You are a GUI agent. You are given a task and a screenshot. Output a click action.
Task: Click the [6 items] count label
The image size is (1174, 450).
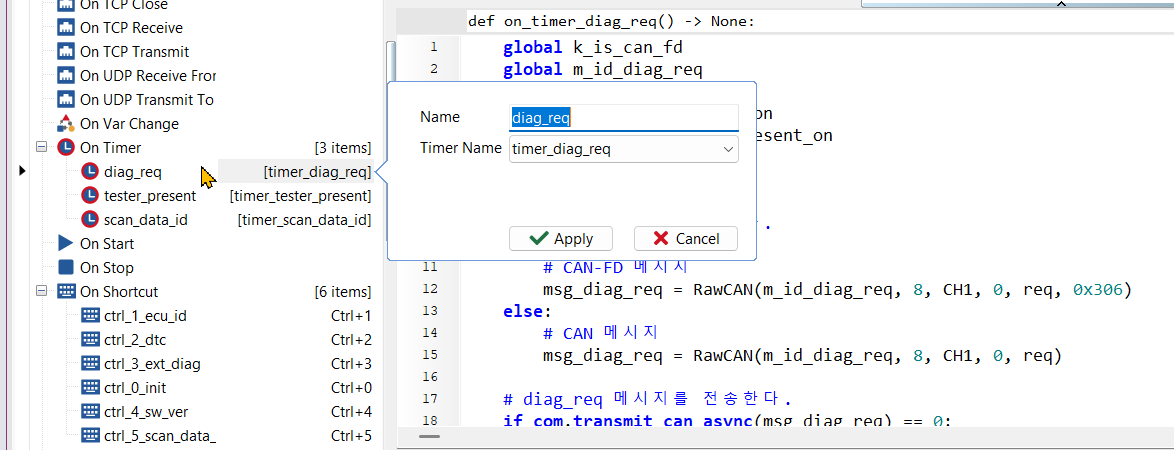coord(343,292)
